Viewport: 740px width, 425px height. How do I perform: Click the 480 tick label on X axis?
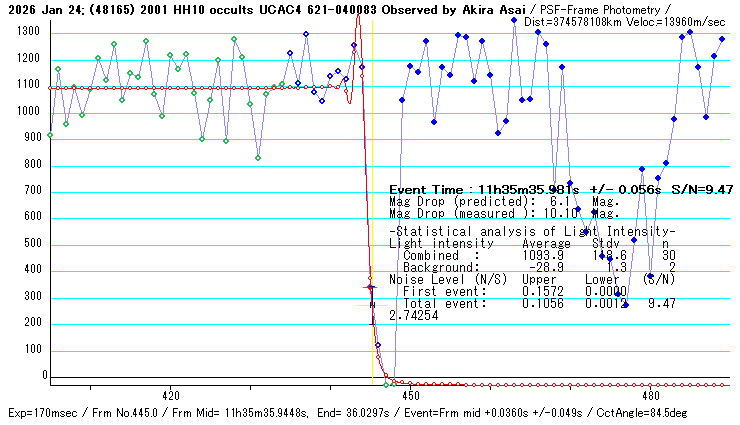point(650,396)
